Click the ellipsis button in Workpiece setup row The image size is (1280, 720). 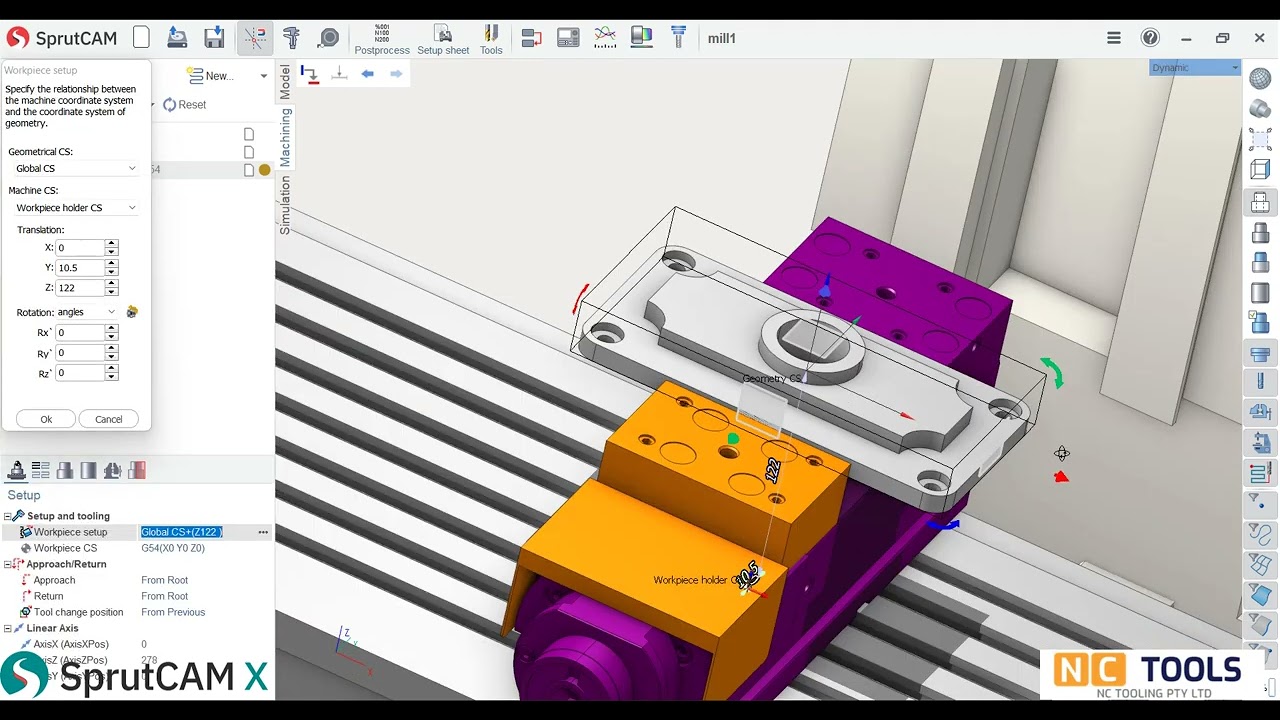(263, 532)
